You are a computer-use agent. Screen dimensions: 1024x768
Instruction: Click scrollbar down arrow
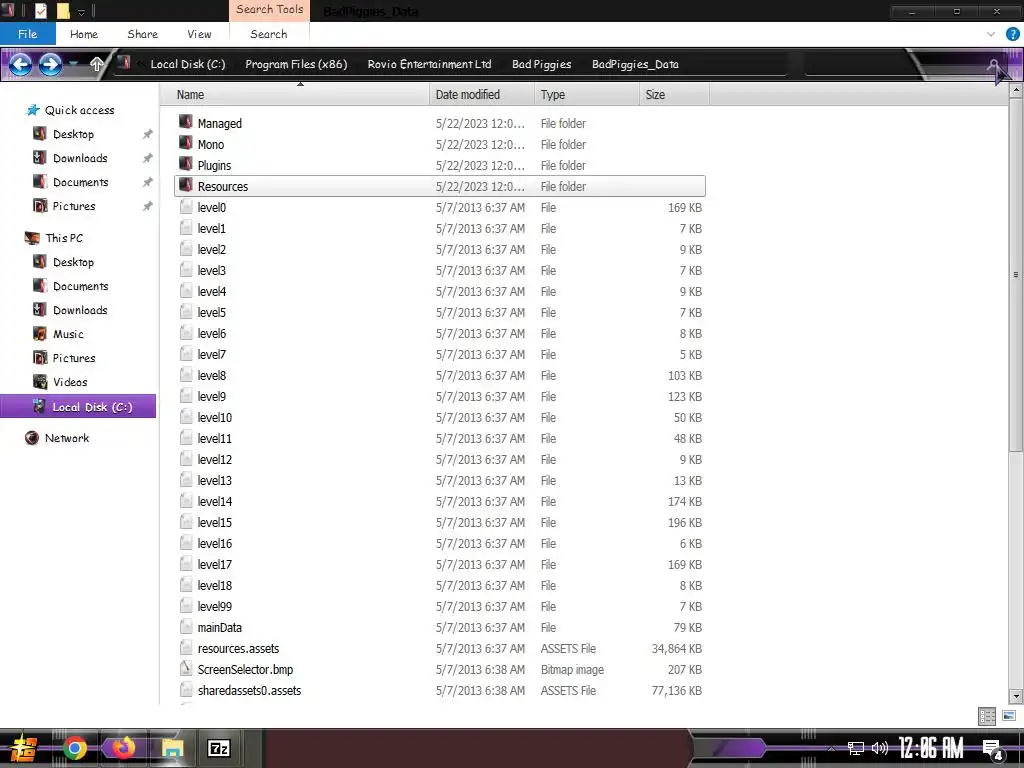tap(1016, 696)
